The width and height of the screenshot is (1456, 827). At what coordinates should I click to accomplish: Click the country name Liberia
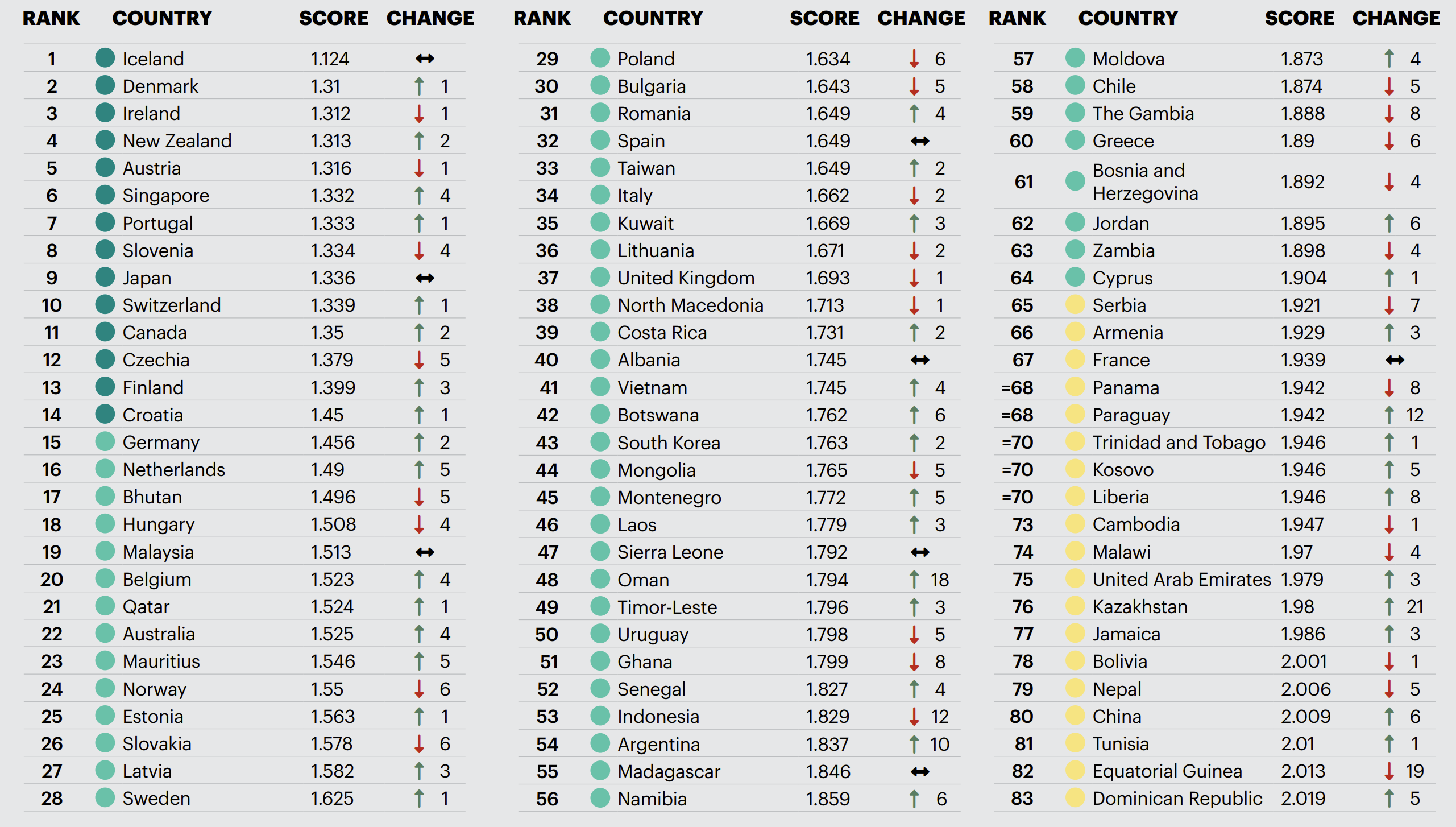click(x=1121, y=497)
